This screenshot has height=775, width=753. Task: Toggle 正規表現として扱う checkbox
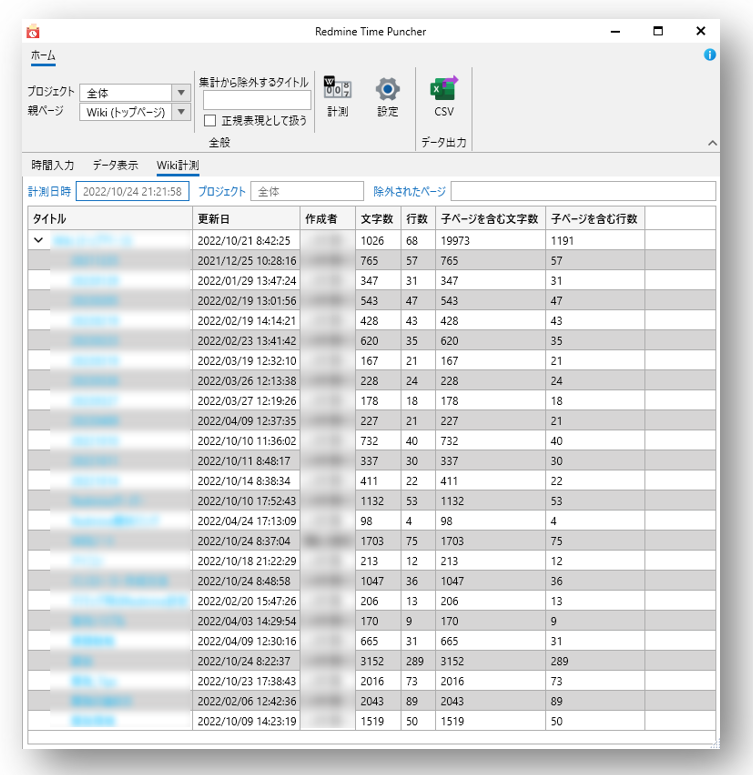[210, 121]
